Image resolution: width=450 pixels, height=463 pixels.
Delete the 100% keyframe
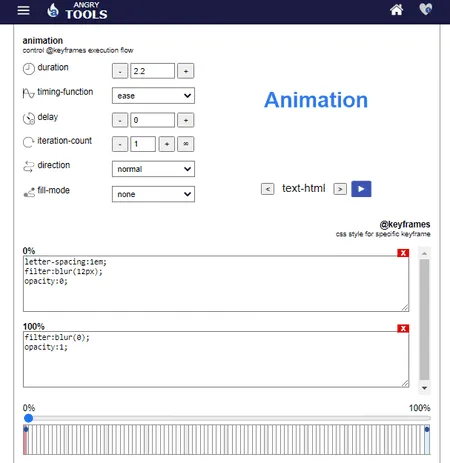coord(403,329)
